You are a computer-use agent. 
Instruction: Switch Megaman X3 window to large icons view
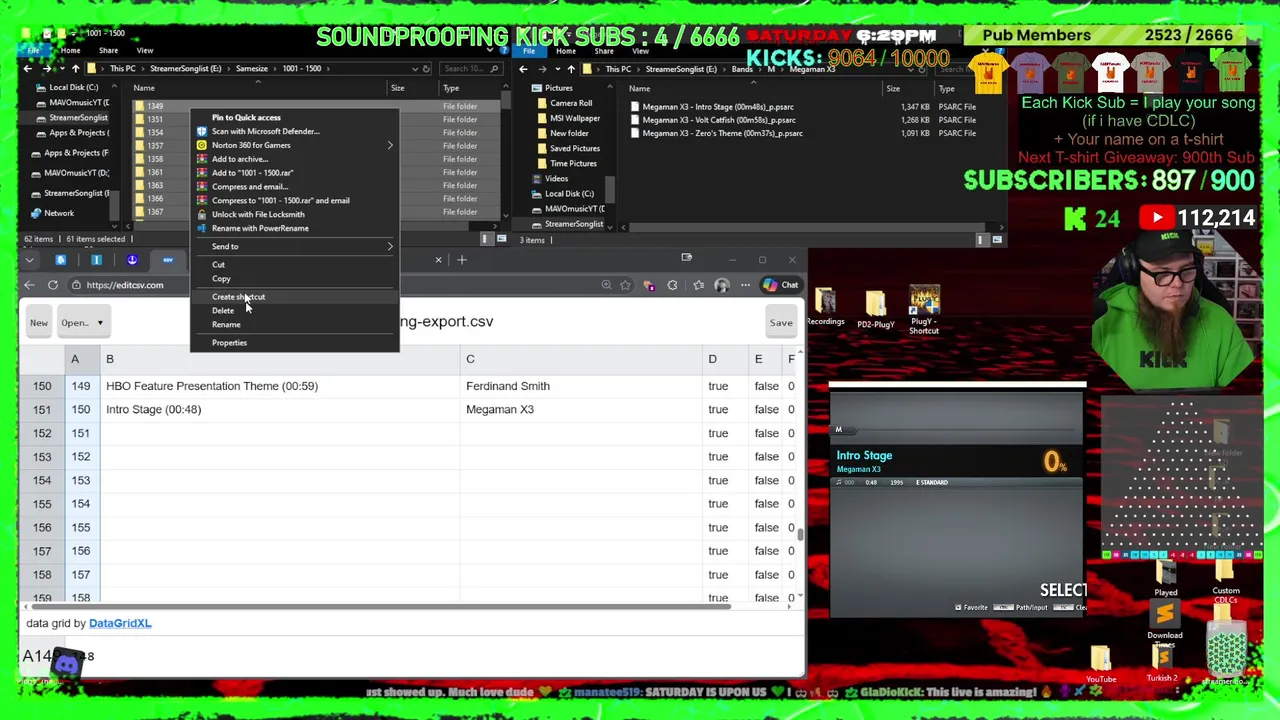[x=997, y=240]
